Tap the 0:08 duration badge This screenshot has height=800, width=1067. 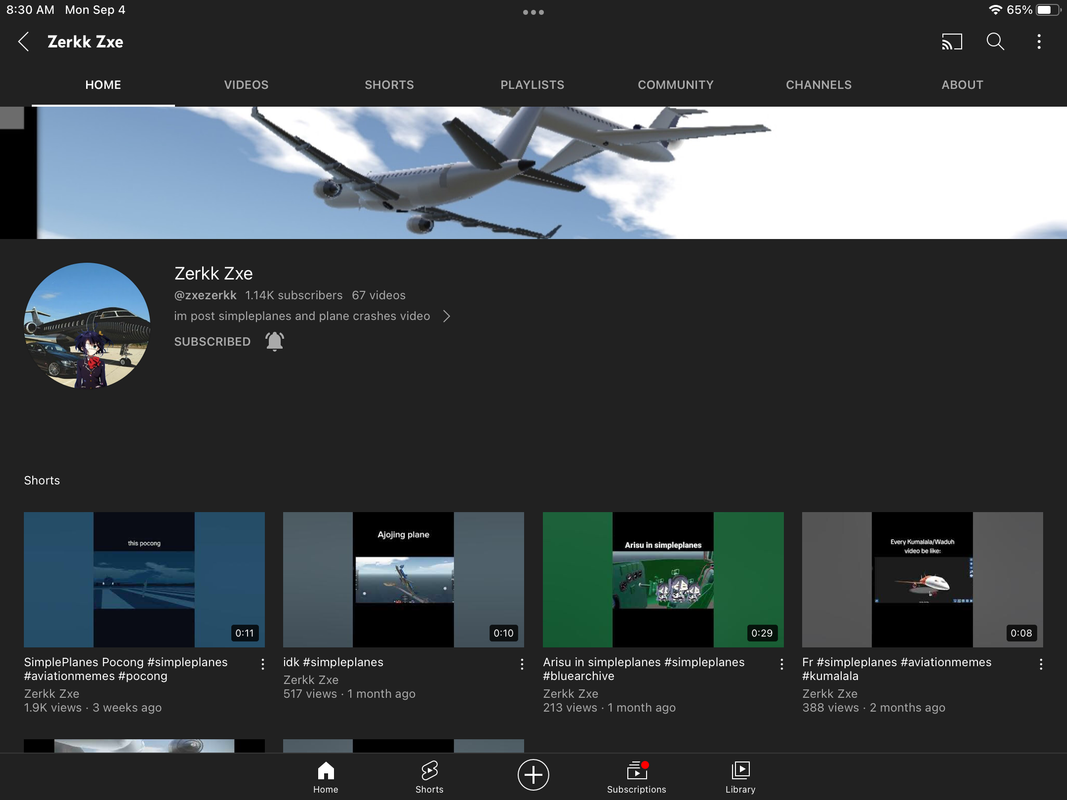tap(1021, 633)
